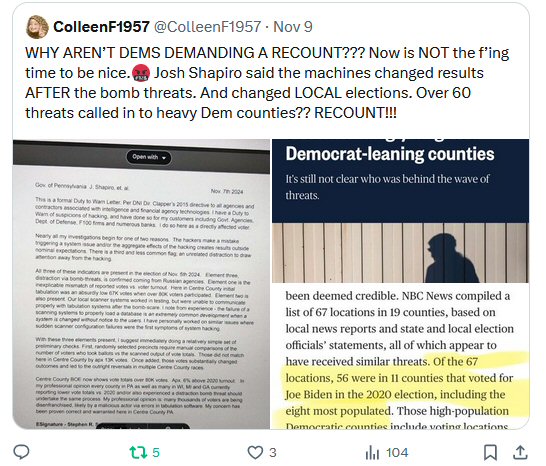Open view analytics bar chart icon
The width and height of the screenshot is (546, 466).
point(372,453)
